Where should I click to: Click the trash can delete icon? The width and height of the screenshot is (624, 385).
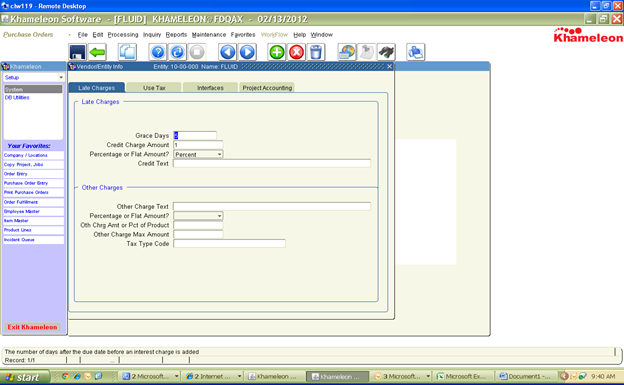coord(316,52)
